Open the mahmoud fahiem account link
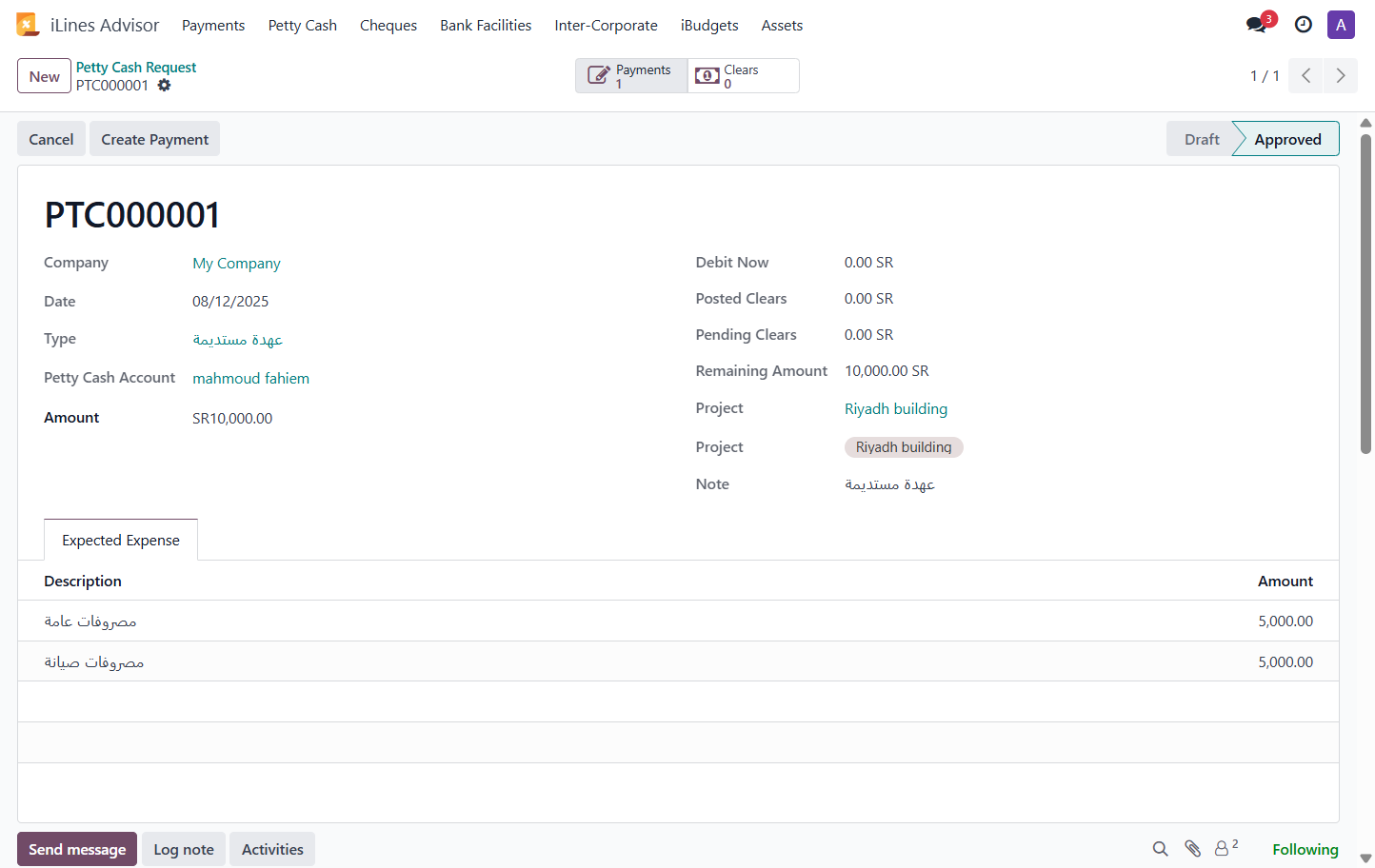 tap(250, 379)
